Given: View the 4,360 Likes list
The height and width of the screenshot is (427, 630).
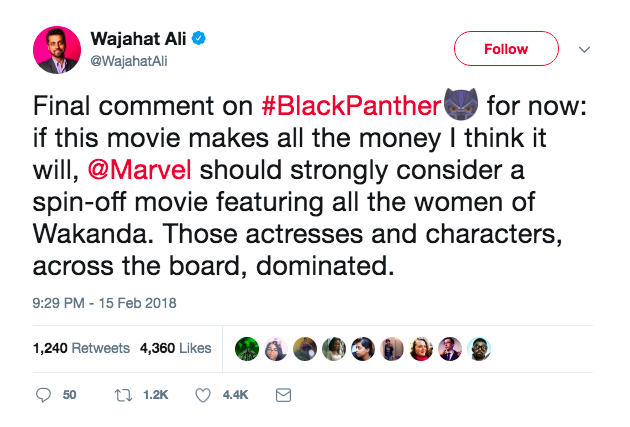Looking at the screenshot, I should (x=175, y=348).
